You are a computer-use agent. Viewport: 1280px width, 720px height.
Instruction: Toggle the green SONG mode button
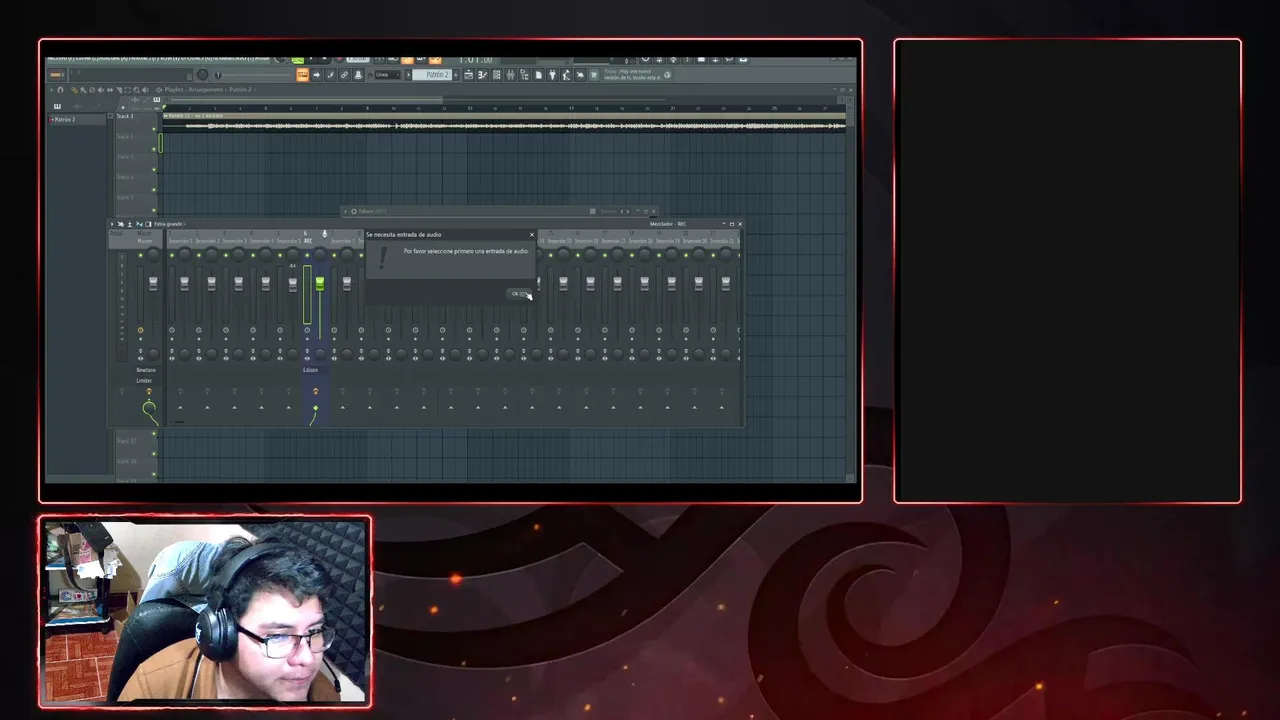tap(297, 61)
